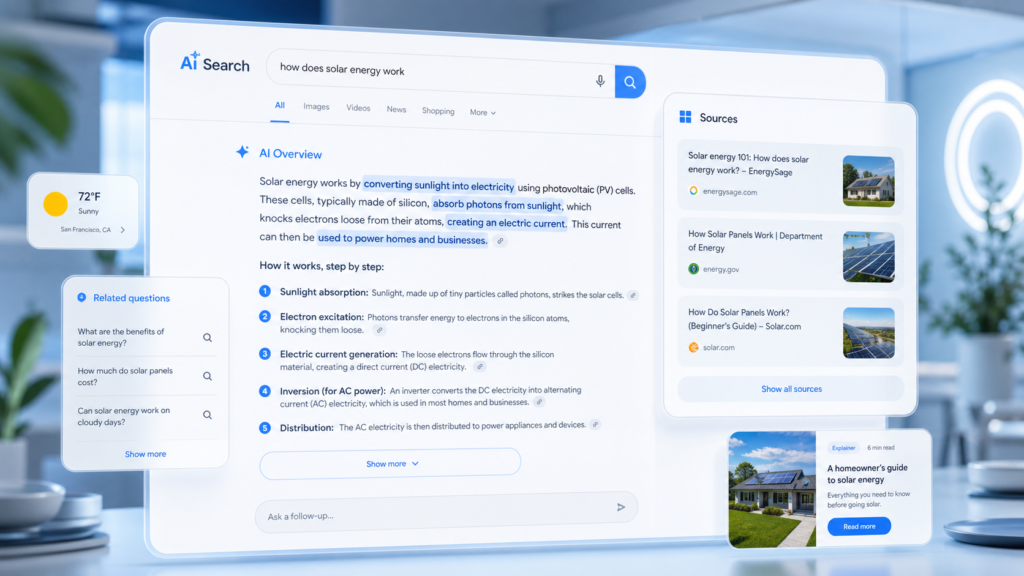The width and height of the screenshot is (1024, 576).
Task: Click 'Can solar energy work on cloudy days?'
Action: 123,416
